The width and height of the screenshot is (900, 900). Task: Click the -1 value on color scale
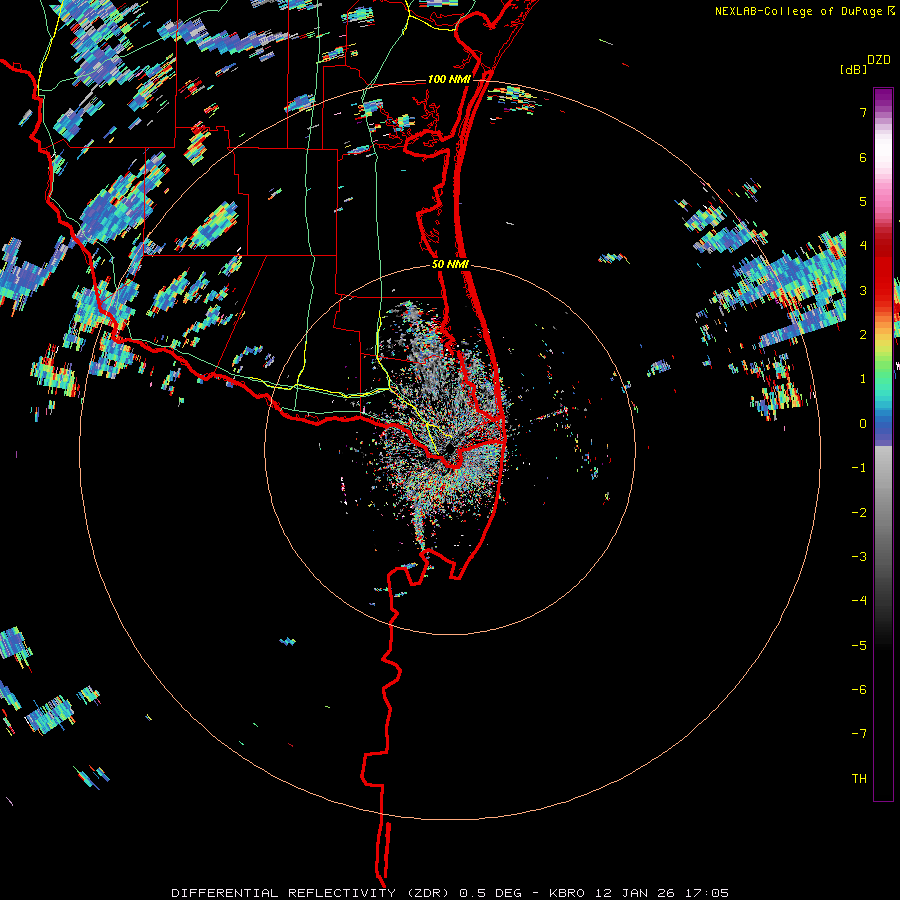point(859,468)
